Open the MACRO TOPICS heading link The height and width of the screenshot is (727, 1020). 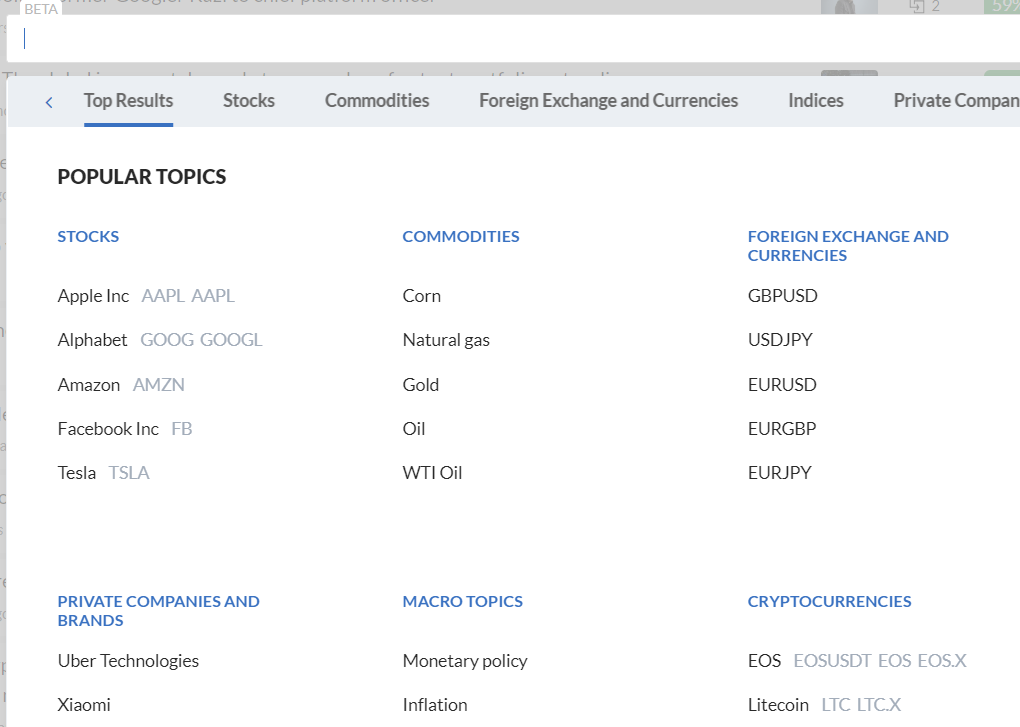(463, 601)
